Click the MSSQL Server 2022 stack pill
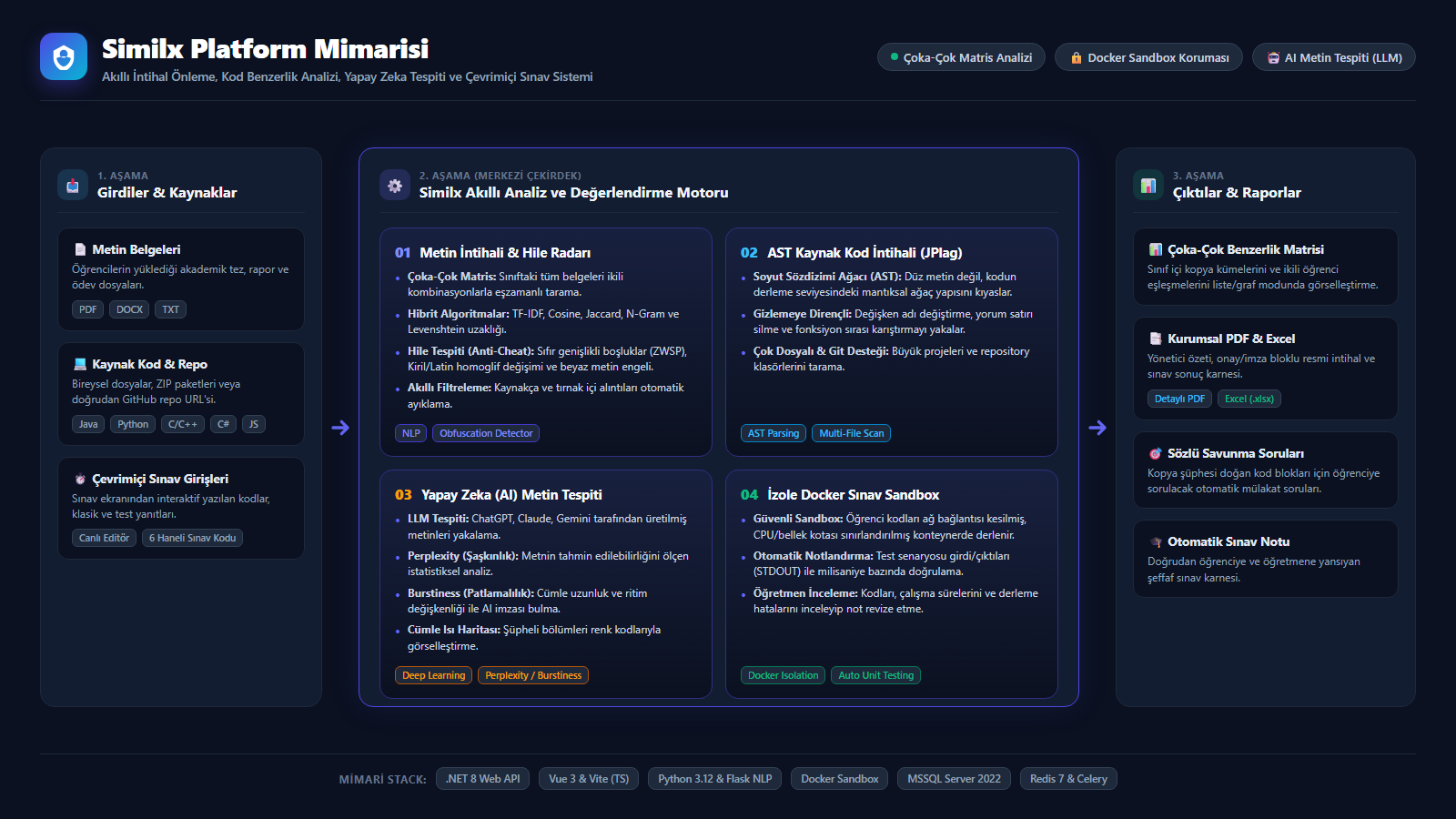Image resolution: width=1456 pixels, height=819 pixels. [954, 779]
